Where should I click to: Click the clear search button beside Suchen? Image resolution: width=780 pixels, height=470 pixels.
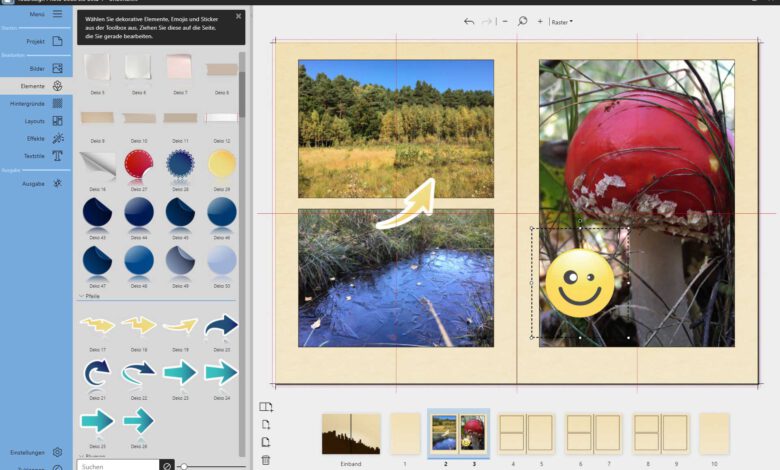coord(167,466)
